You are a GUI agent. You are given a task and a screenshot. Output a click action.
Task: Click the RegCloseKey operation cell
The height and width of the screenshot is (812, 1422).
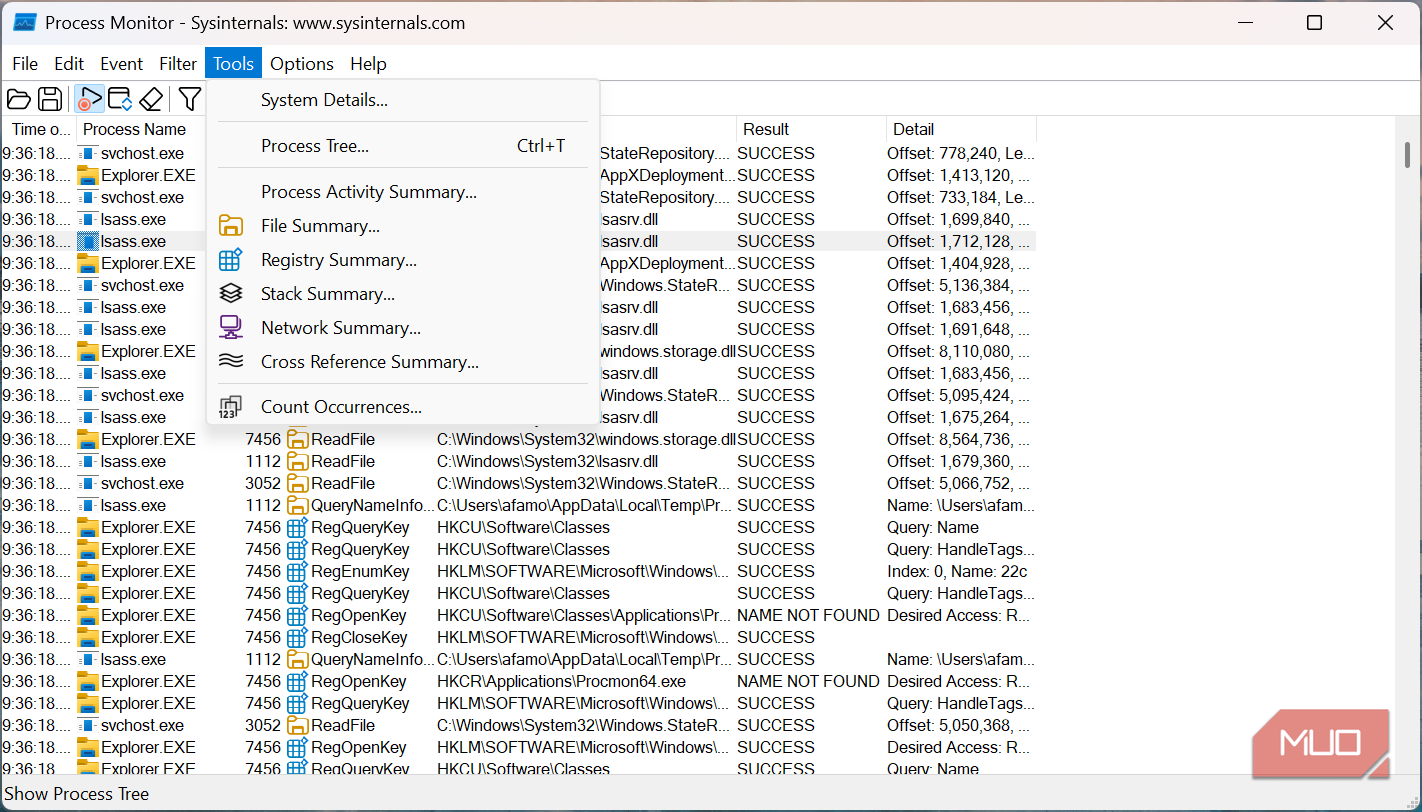359,637
